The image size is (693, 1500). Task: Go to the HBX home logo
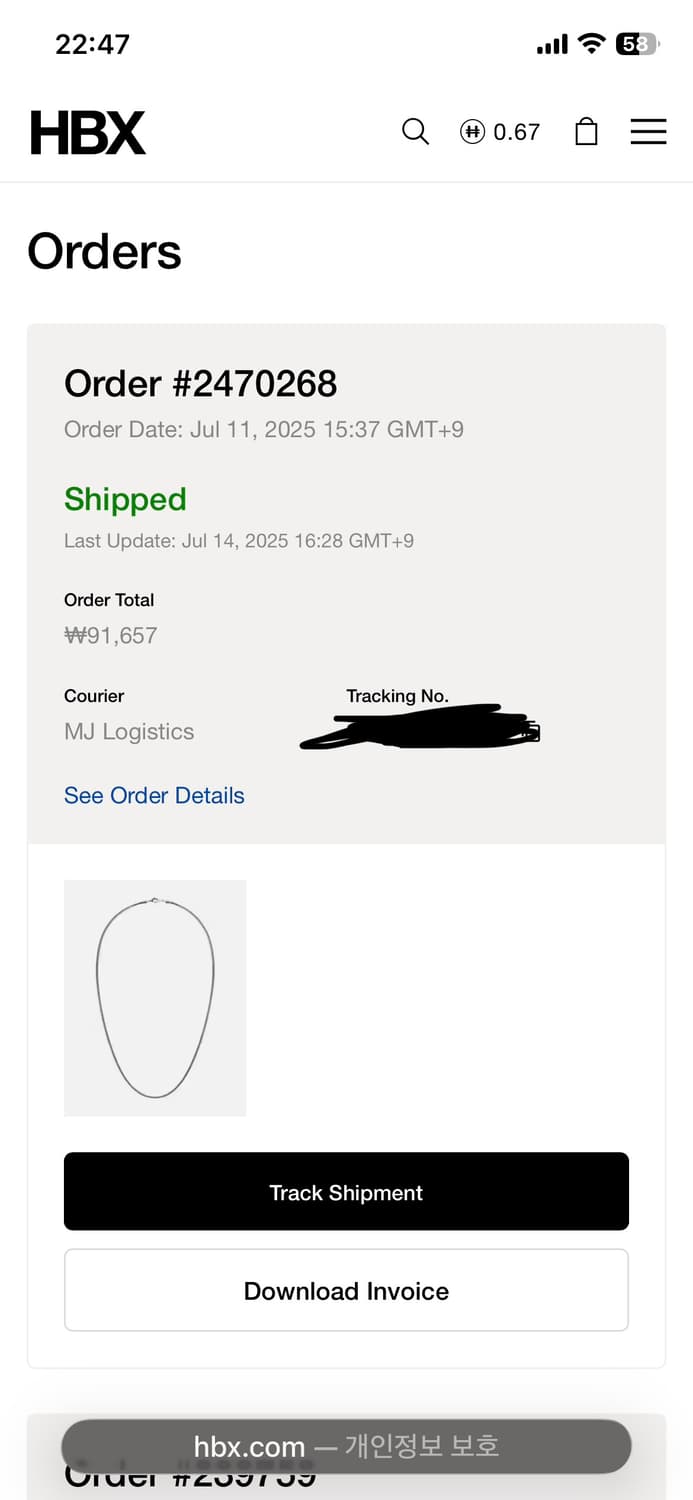[88, 133]
